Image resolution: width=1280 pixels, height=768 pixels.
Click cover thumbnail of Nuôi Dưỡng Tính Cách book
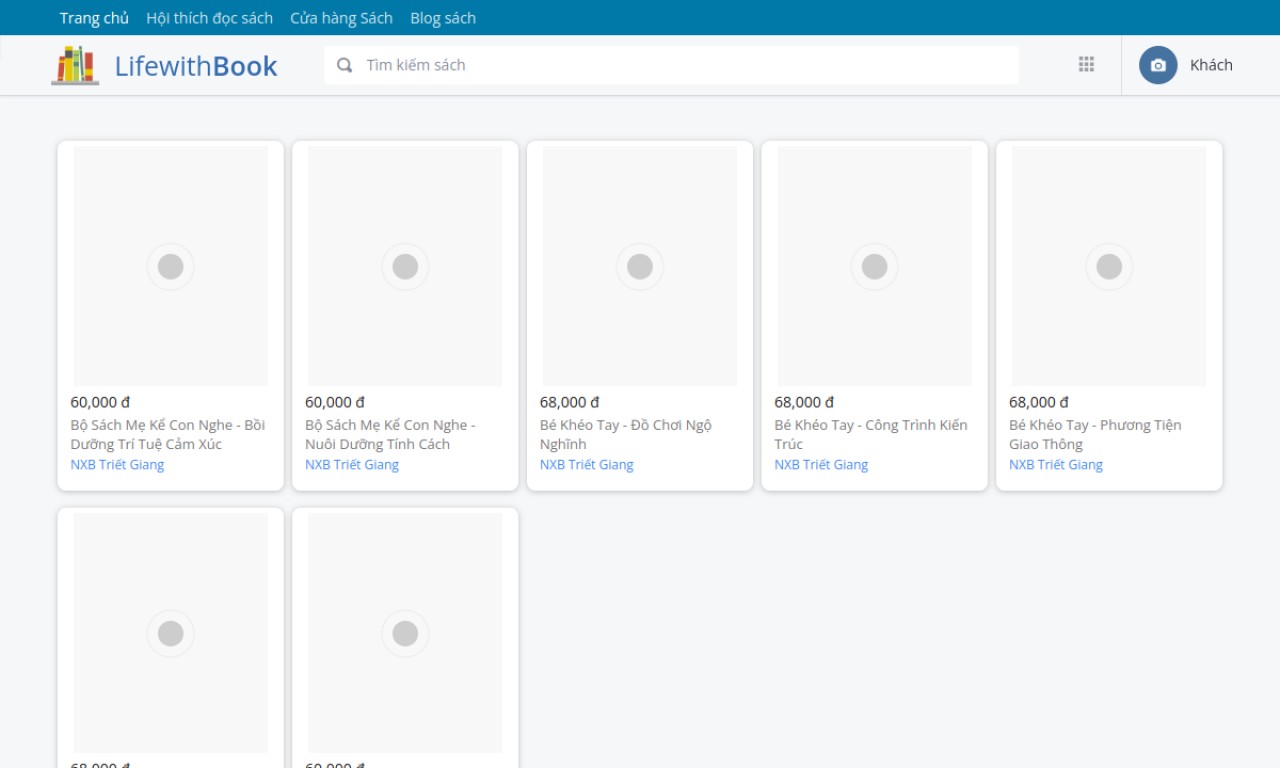pyautogui.click(x=405, y=266)
